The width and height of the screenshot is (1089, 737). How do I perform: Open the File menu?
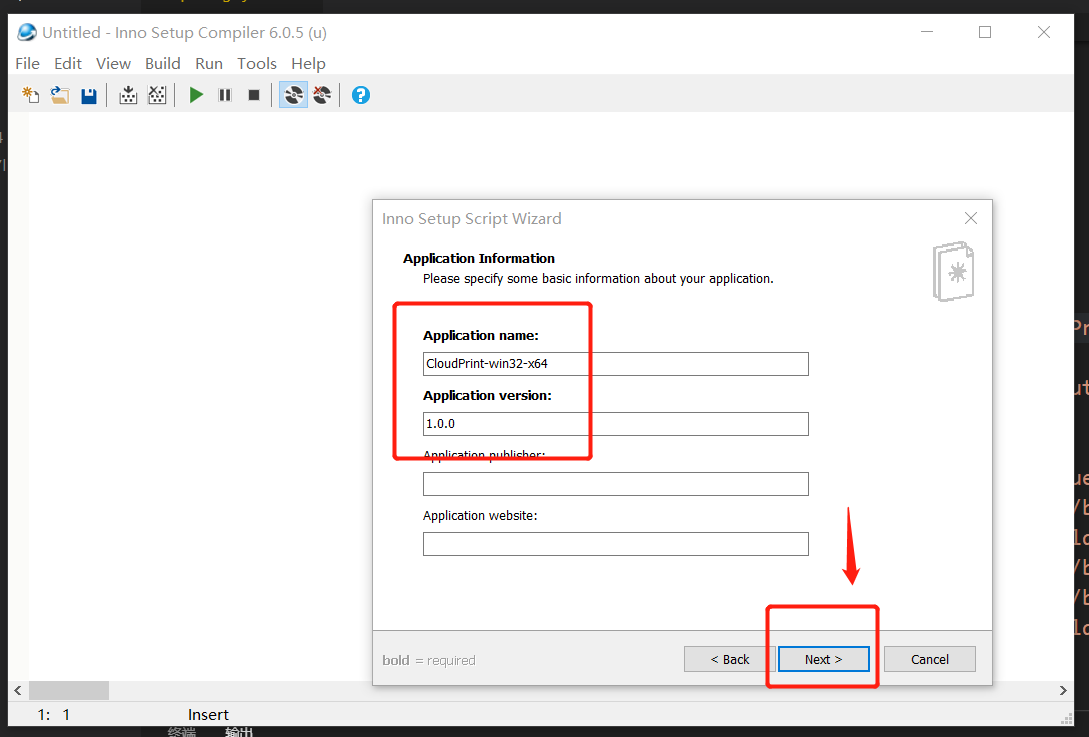tap(28, 63)
